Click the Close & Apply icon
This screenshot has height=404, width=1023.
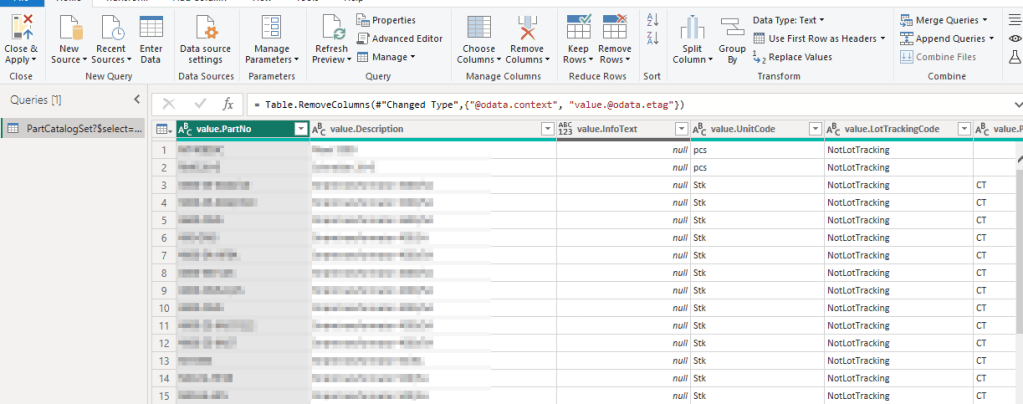[x=21, y=29]
